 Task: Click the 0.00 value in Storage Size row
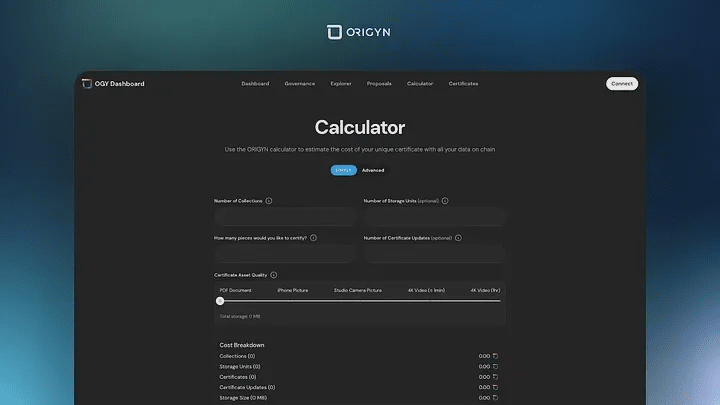(x=484, y=398)
